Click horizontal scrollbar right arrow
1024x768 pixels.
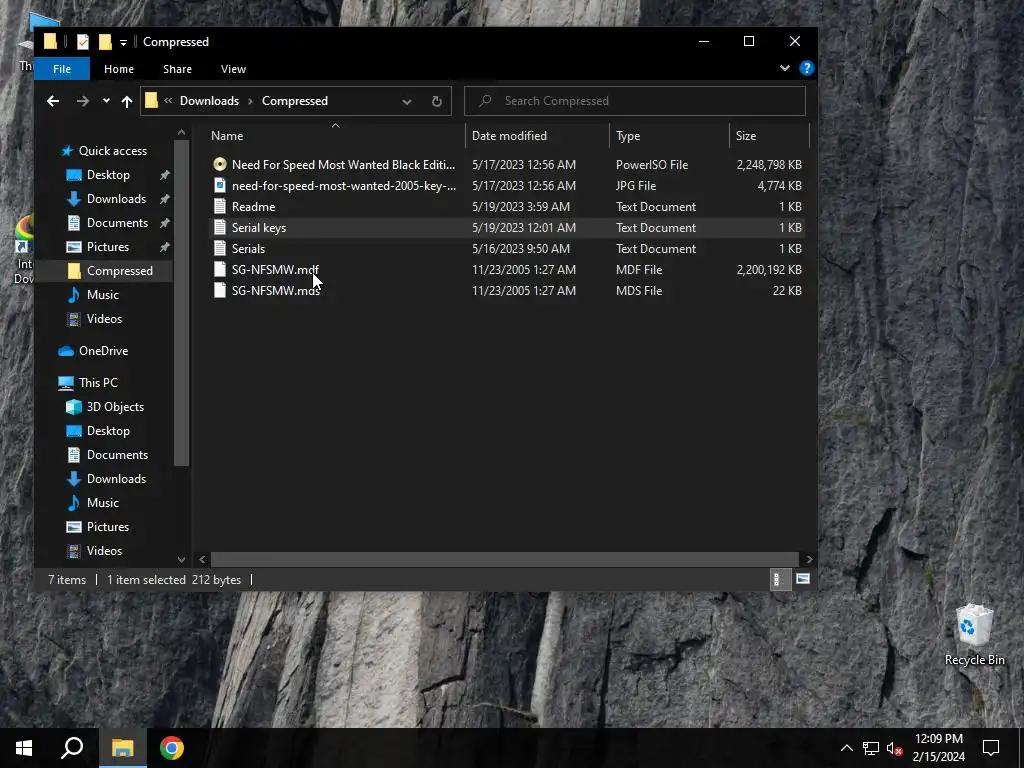pyautogui.click(x=810, y=559)
